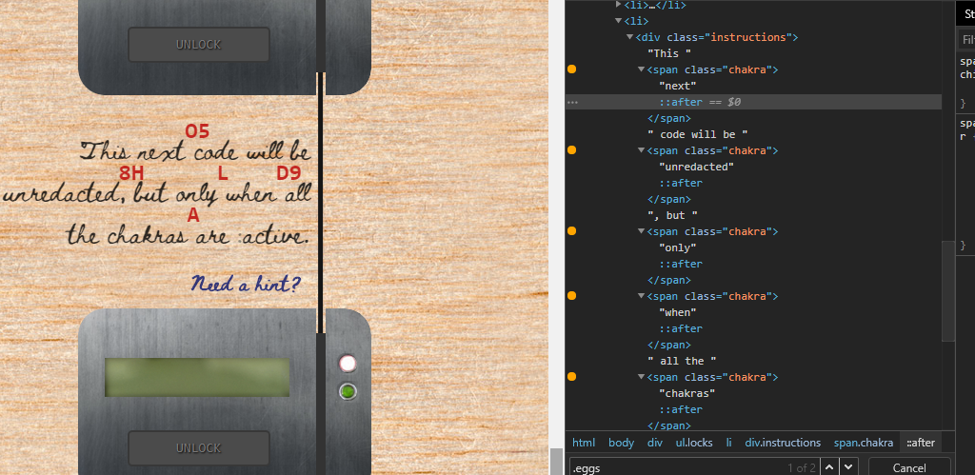Click the green indicator light on lower lock
The image size is (975, 475).
pyautogui.click(x=347, y=391)
